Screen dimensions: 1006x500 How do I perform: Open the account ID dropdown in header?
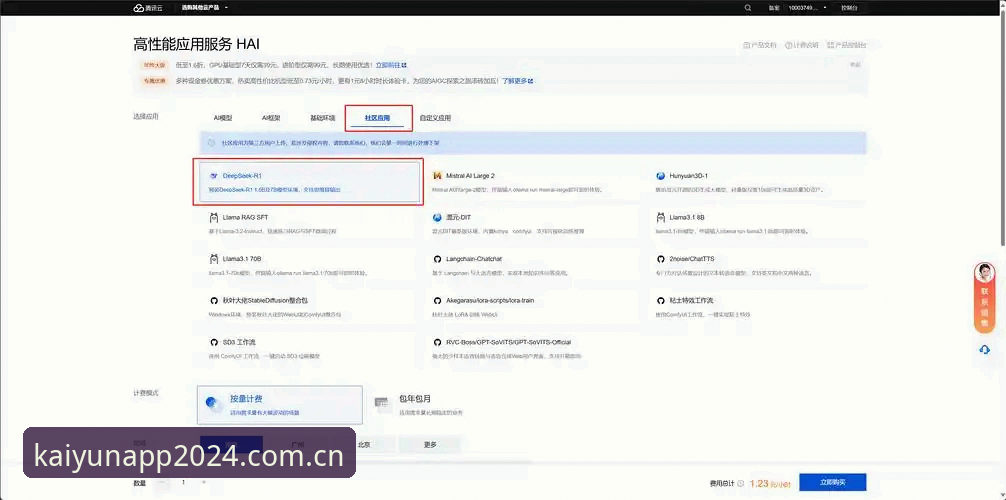pyautogui.click(x=807, y=8)
